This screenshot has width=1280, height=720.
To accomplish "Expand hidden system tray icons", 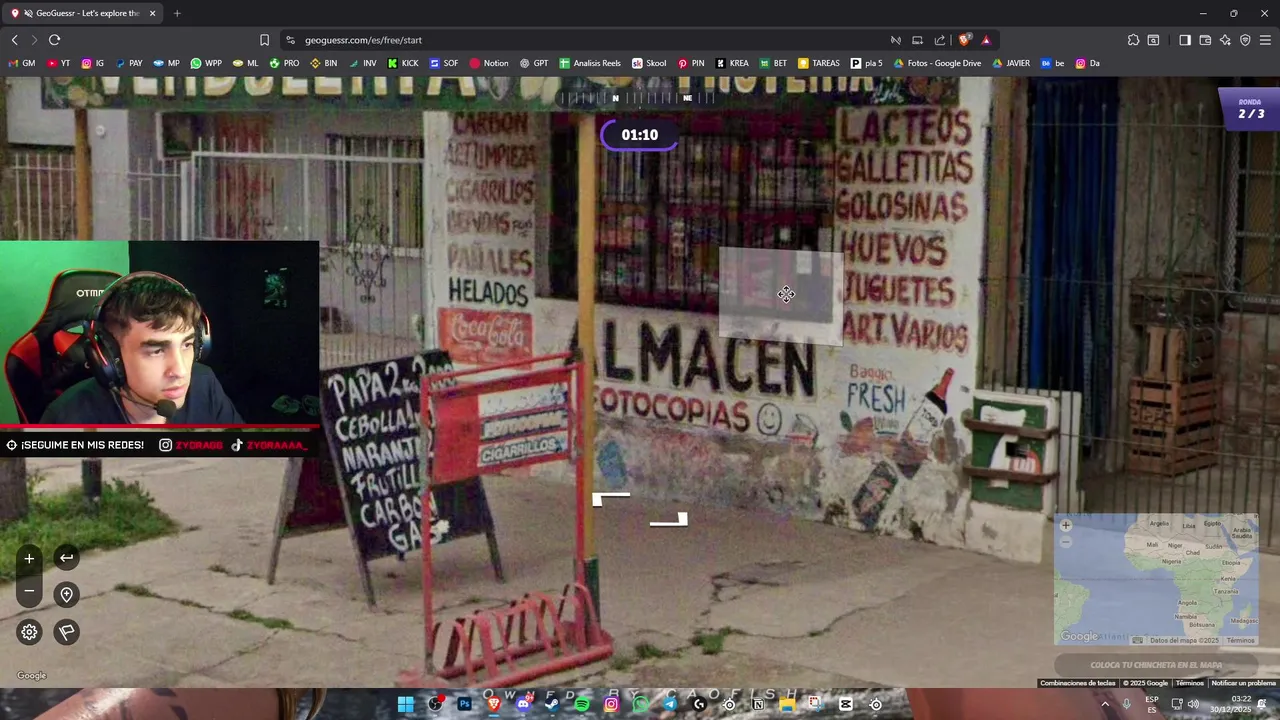I will (x=1105, y=704).
